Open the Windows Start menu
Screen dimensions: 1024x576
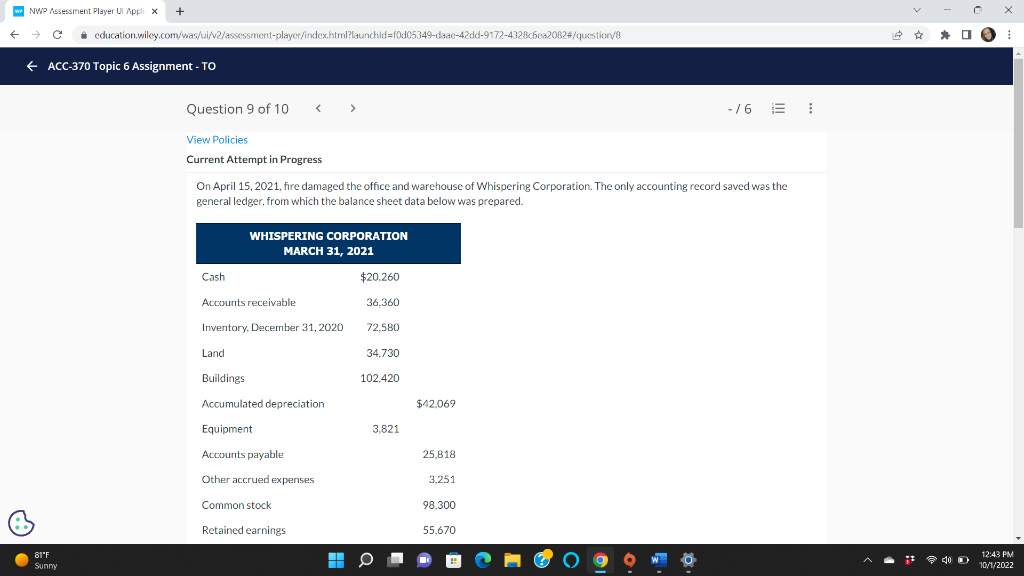tap(336, 560)
